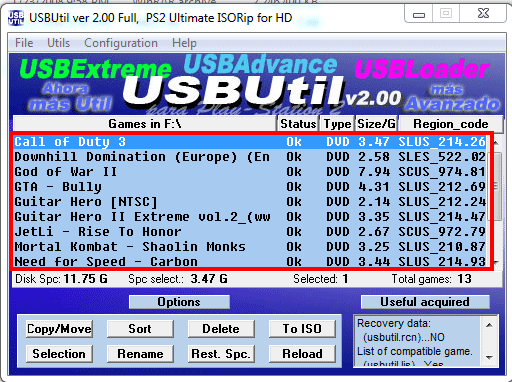Image resolution: width=512 pixels, height=382 pixels.
Task: Click size value 4.31 for GTA - Bully
Action: click(374, 187)
